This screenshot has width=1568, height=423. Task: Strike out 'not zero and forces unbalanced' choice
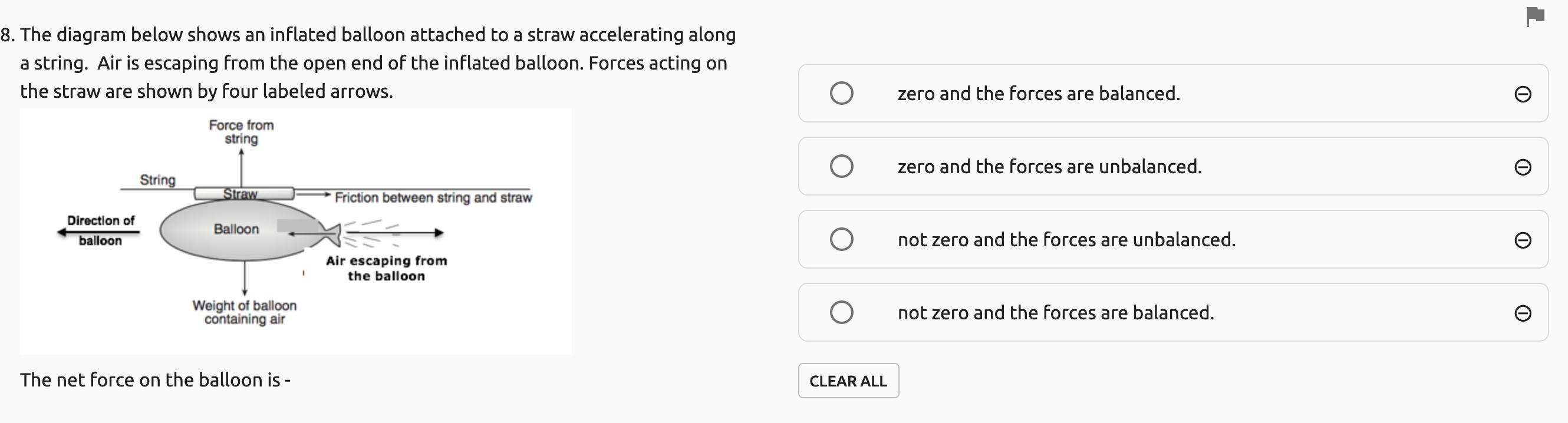[1523, 240]
